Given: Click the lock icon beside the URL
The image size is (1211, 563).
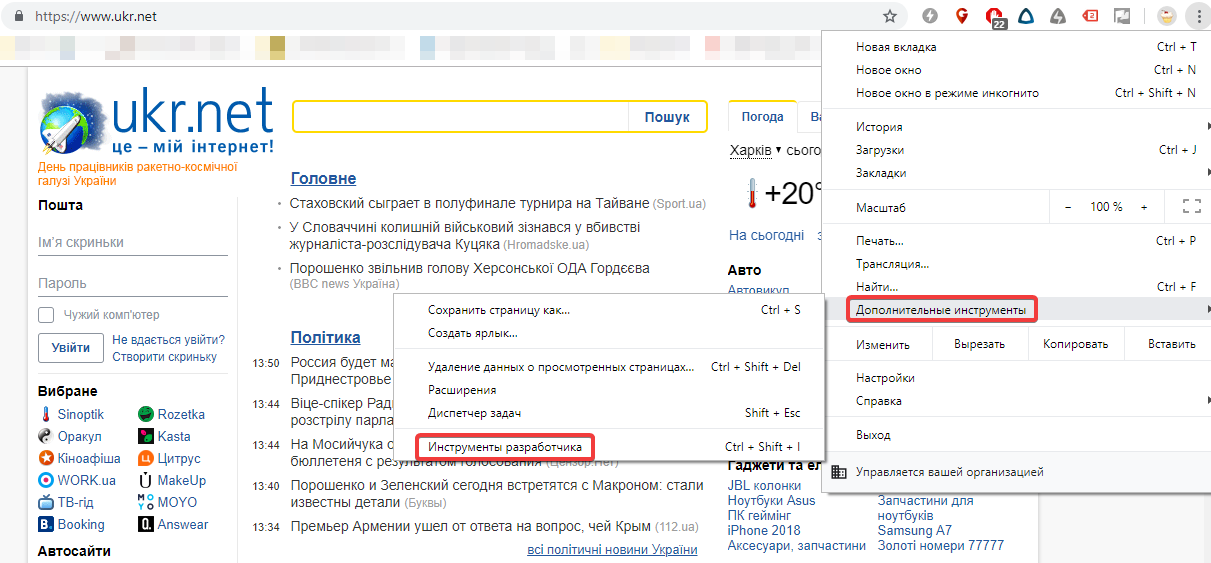Looking at the screenshot, I should [21, 17].
